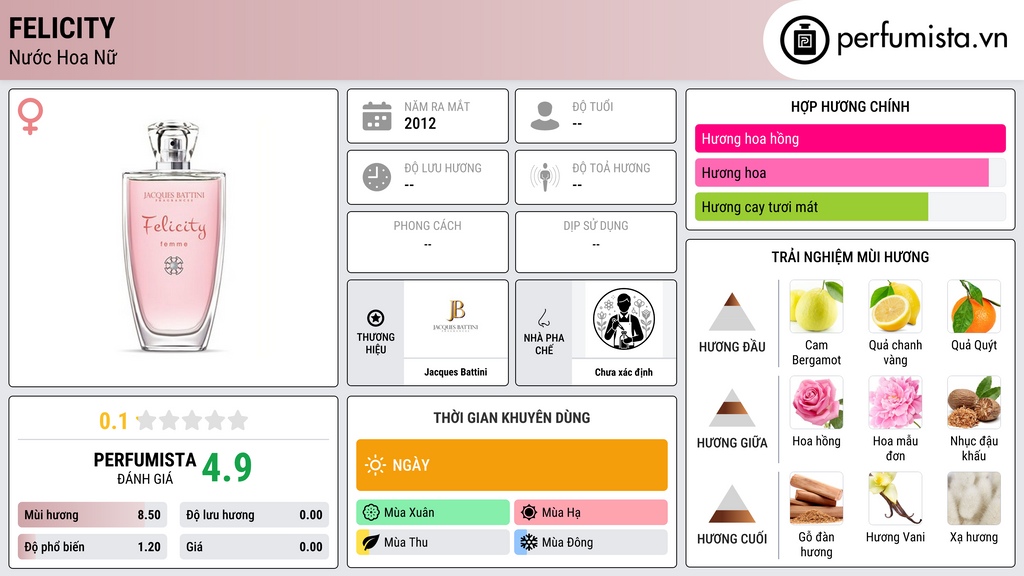The image size is (1024, 576).
Task: Click the sun icon next to Mùa Hạ
Action: [x=529, y=513]
